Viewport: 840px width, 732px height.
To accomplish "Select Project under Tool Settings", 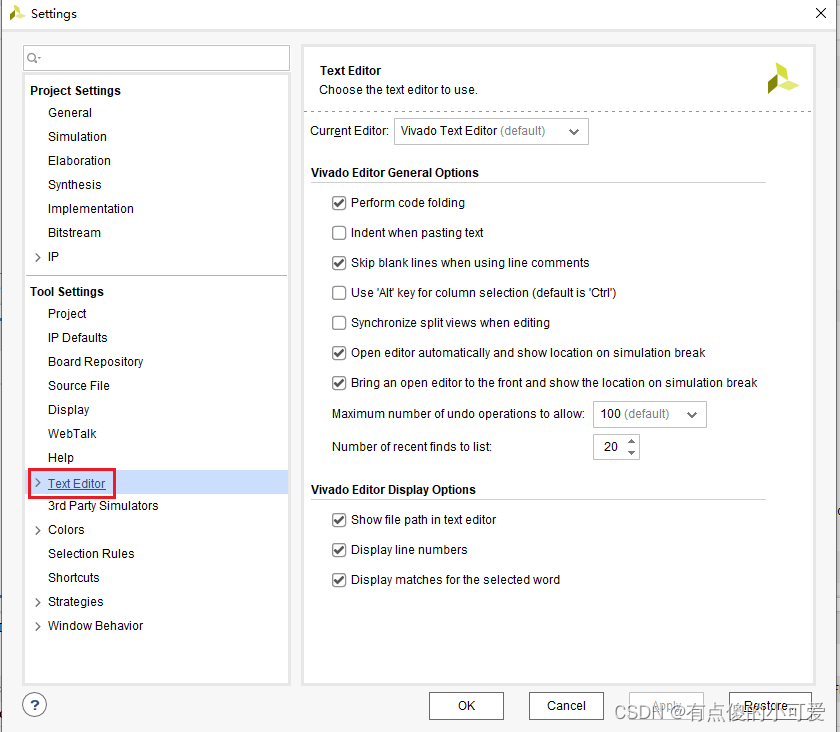I will click(67, 314).
